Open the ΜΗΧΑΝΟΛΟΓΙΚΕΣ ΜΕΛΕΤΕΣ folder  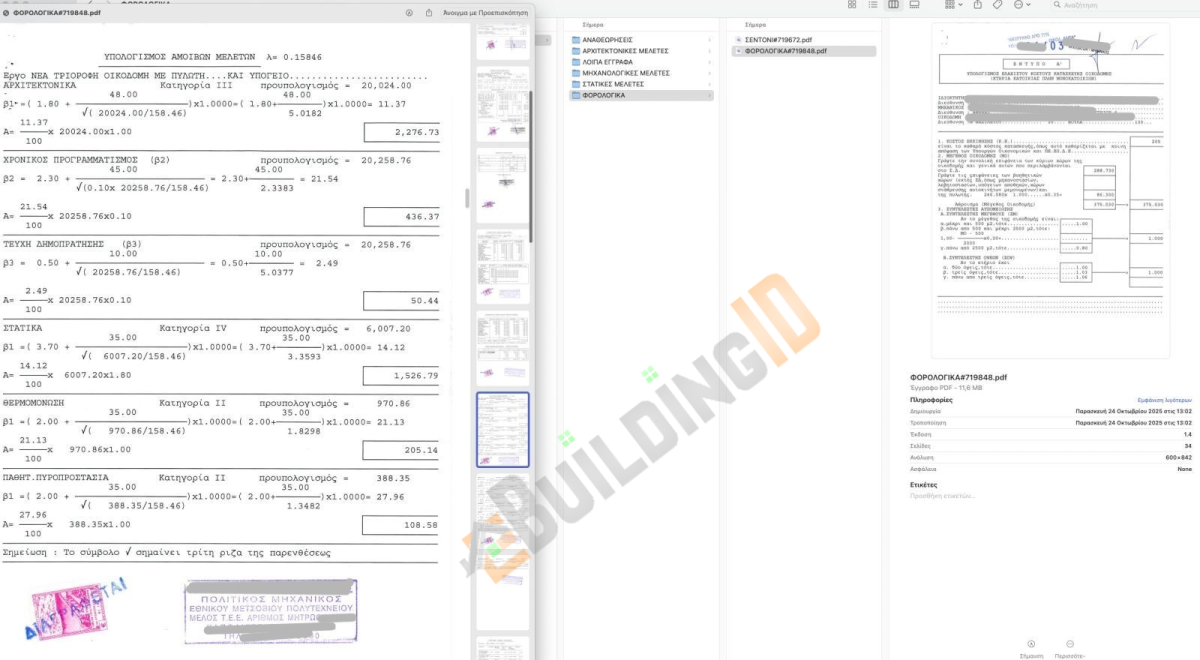coord(627,73)
